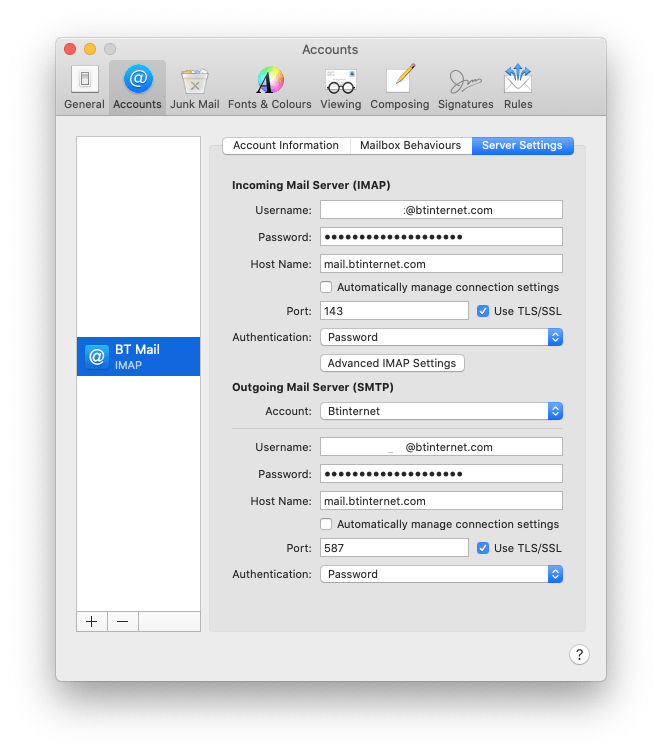The image size is (662, 755).
Task: Click incoming Username field
Action: 441,210
